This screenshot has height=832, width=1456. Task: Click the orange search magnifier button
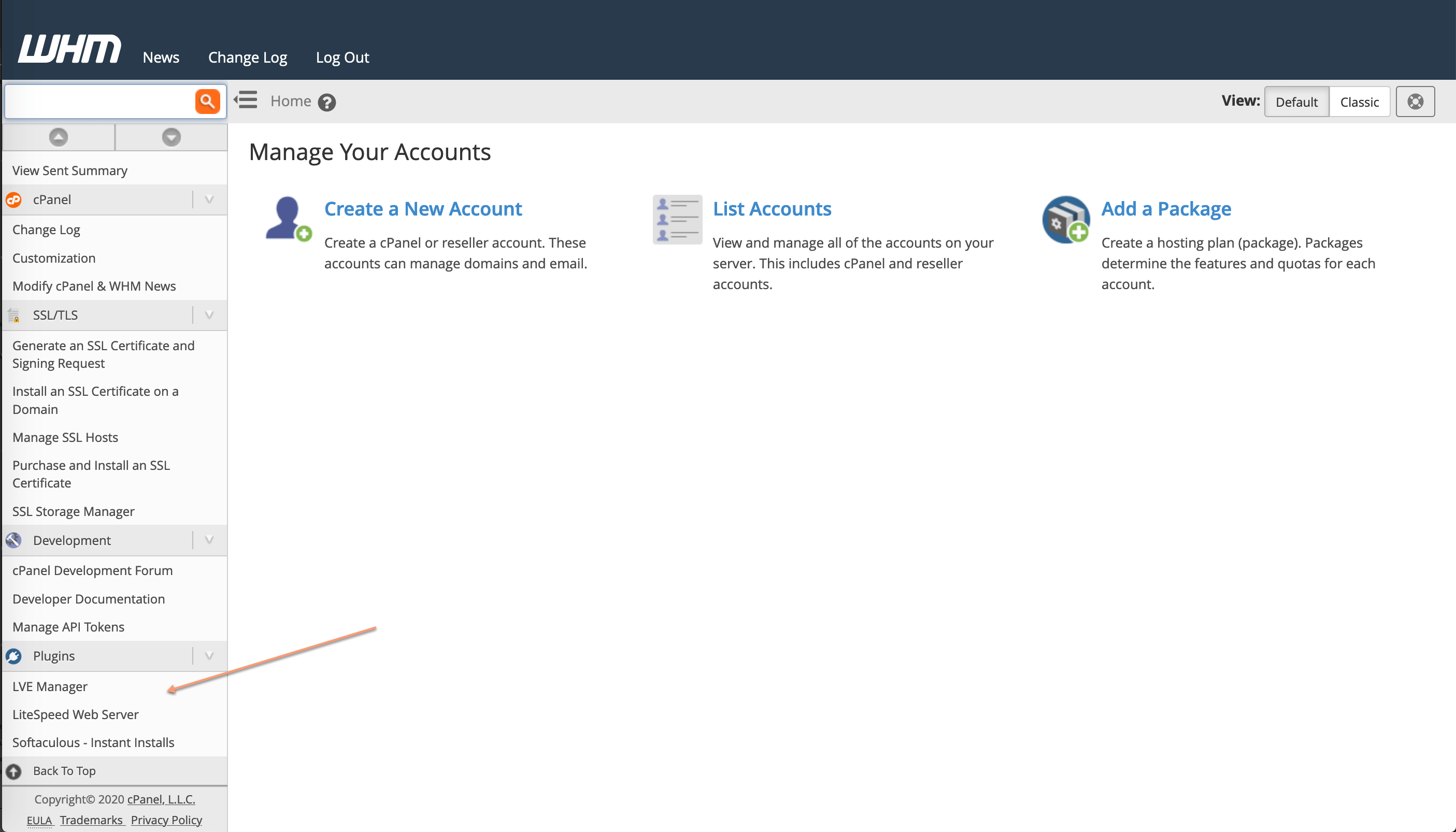tap(207, 101)
